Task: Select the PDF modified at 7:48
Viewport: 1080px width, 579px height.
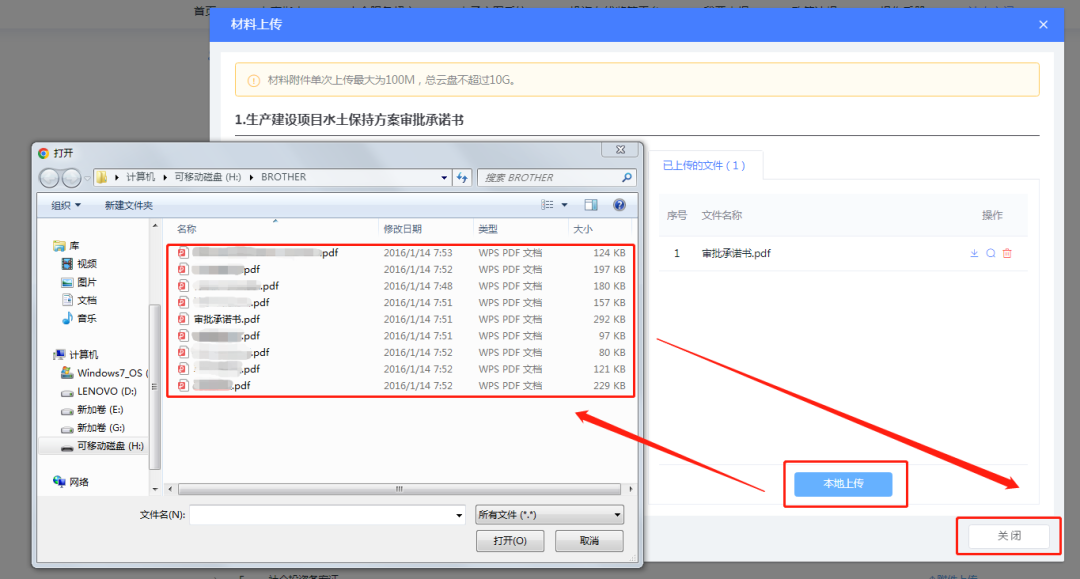Action: [401, 286]
